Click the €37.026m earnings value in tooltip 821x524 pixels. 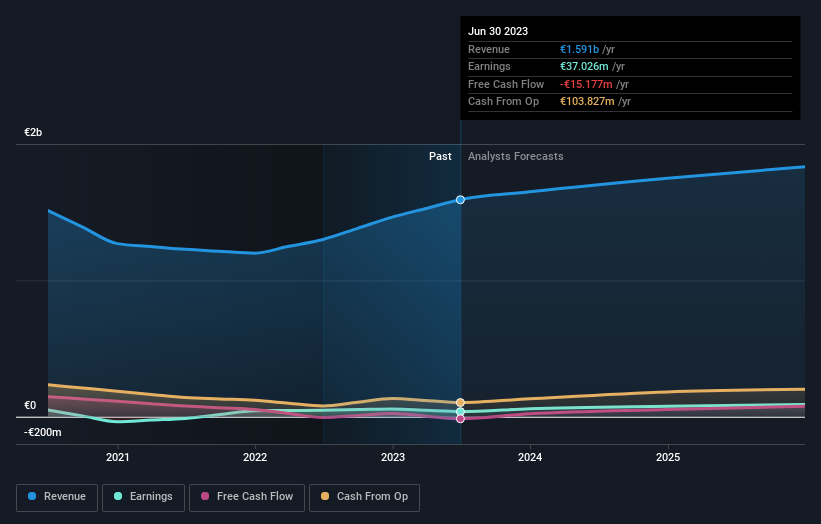584,66
